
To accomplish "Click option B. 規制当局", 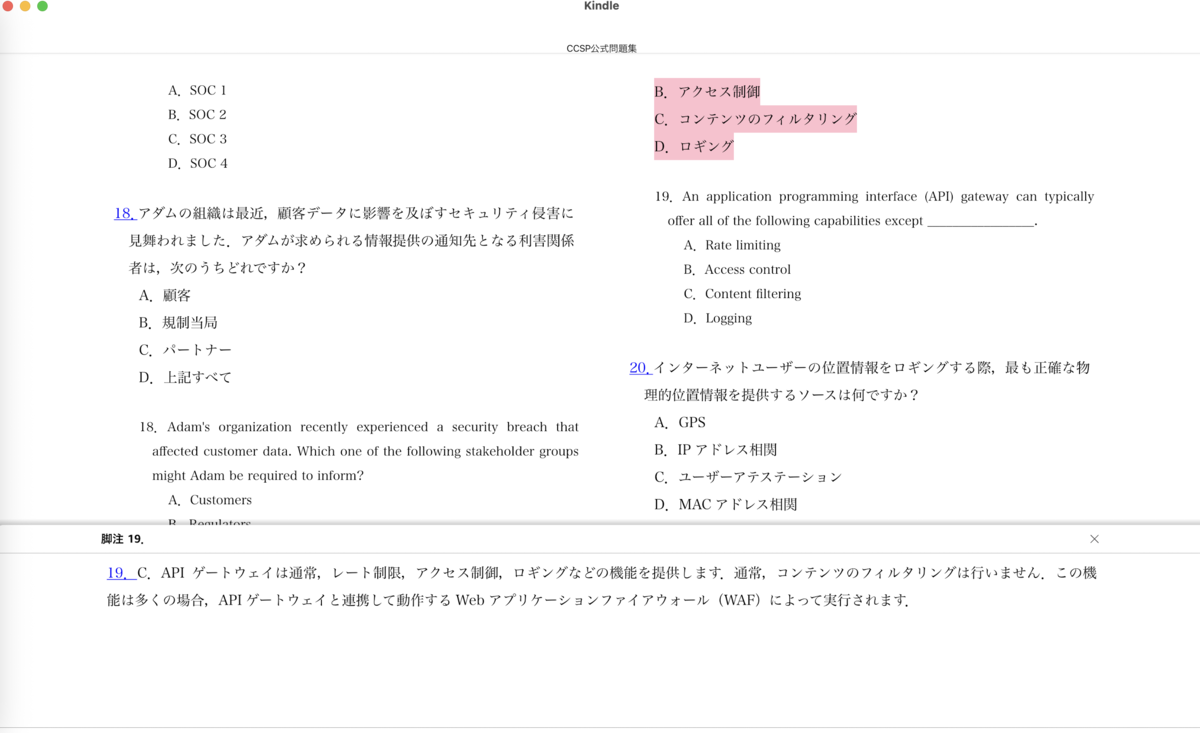I will click(178, 323).
